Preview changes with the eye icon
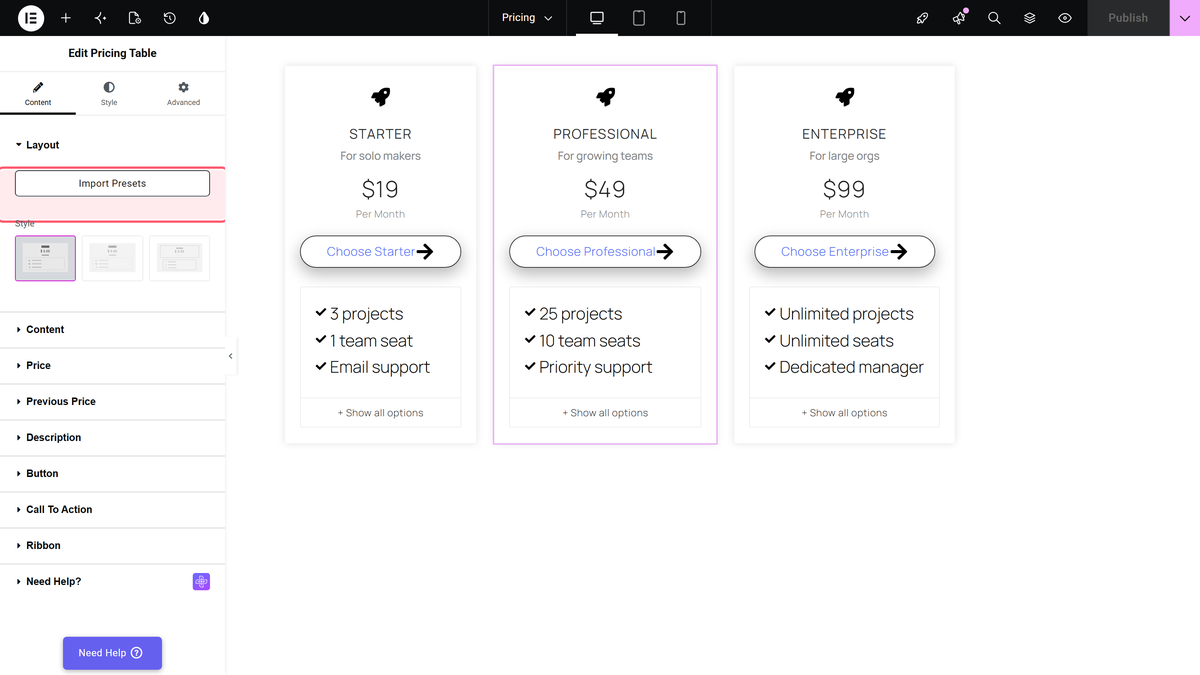Image resolution: width=1200 pixels, height=675 pixels. pos(1065,18)
